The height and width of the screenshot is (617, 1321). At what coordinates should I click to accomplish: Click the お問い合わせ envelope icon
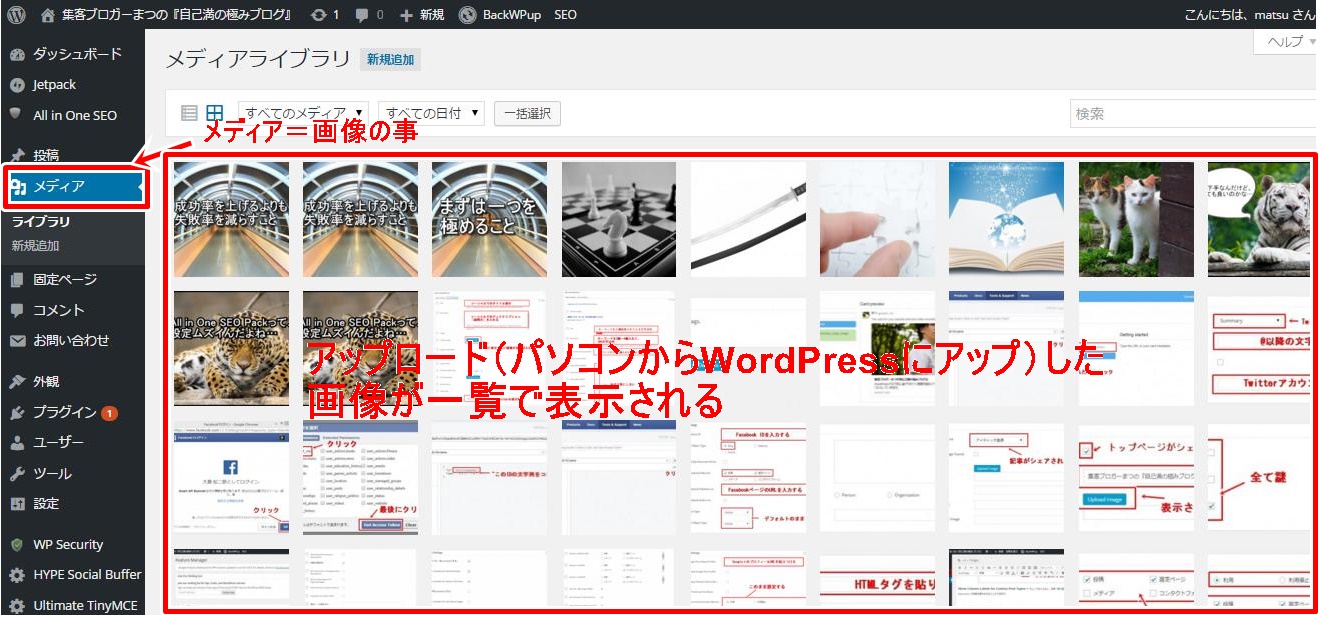tap(17, 341)
